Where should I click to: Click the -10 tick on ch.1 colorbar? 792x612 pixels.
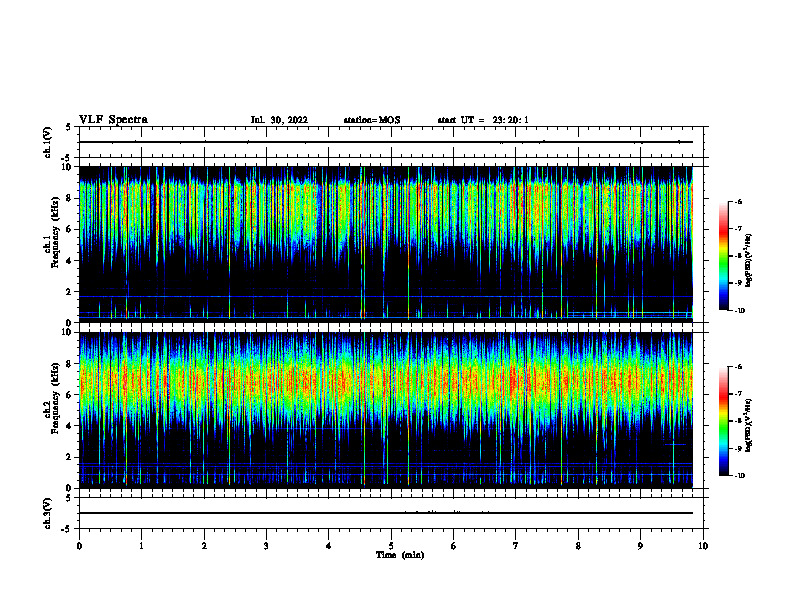(739, 311)
